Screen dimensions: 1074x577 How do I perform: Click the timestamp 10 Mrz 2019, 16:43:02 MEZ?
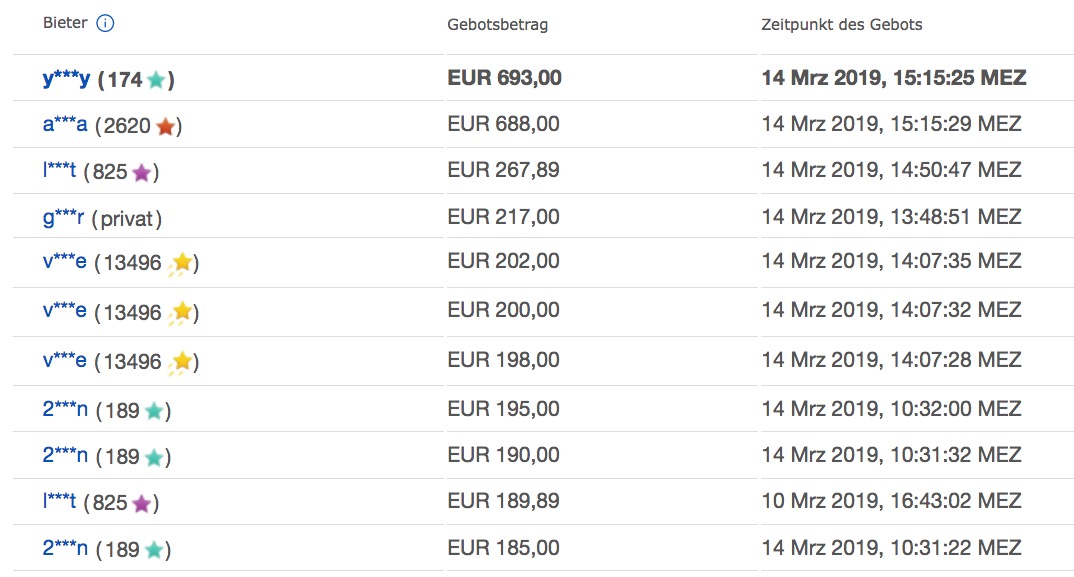point(891,501)
